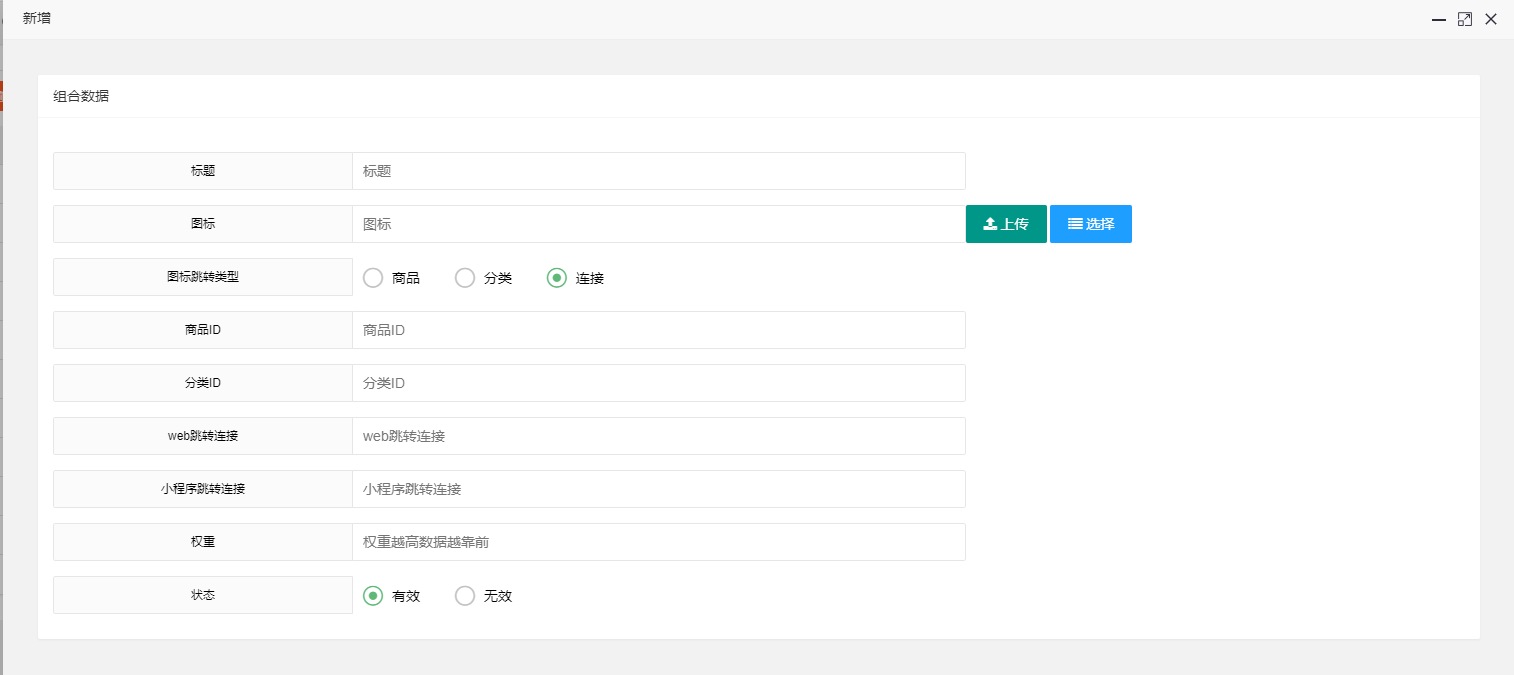Set status to 有效

coord(373,596)
